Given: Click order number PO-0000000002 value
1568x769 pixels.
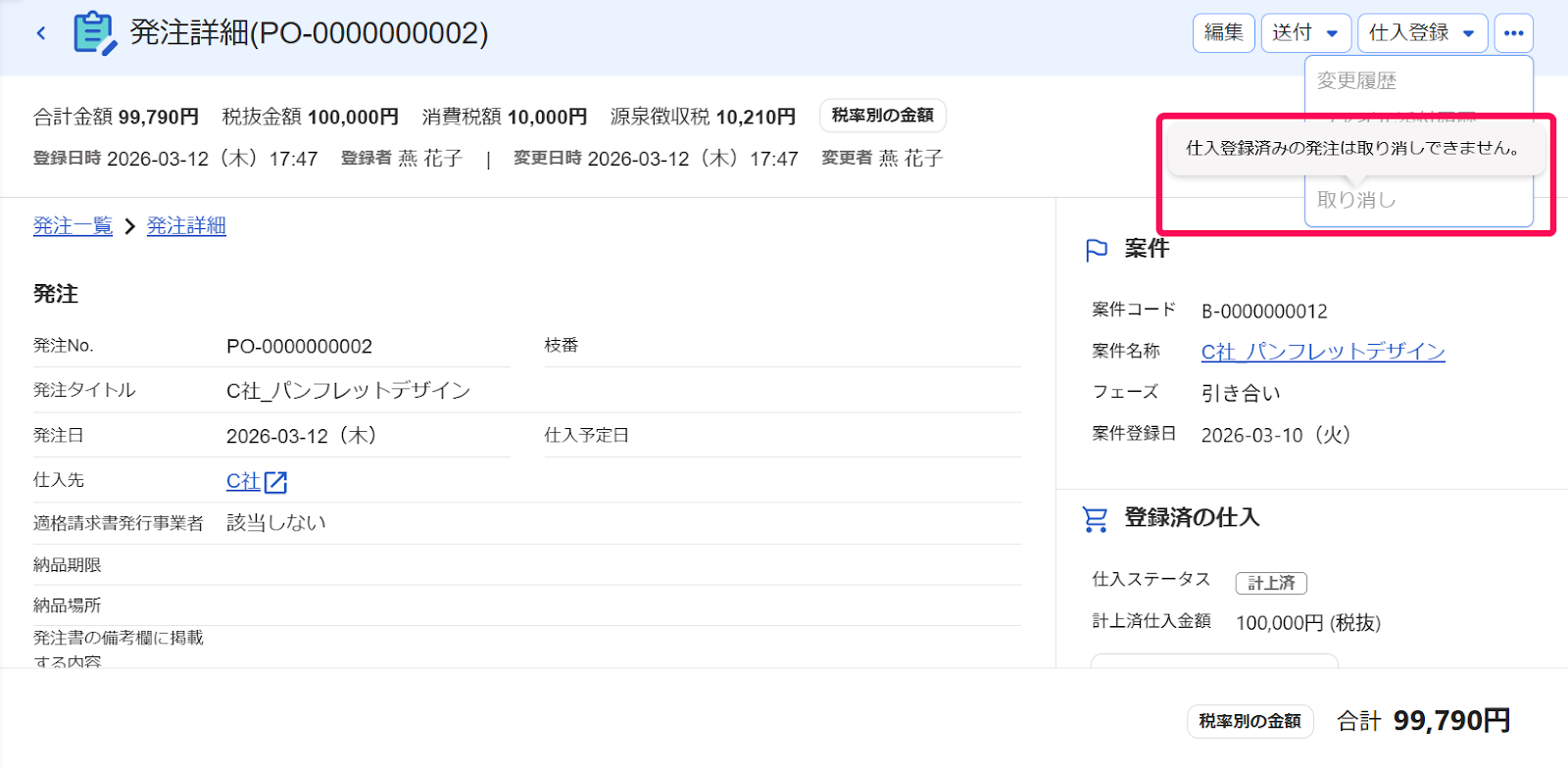Looking at the screenshot, I should [x=299, y=347].
